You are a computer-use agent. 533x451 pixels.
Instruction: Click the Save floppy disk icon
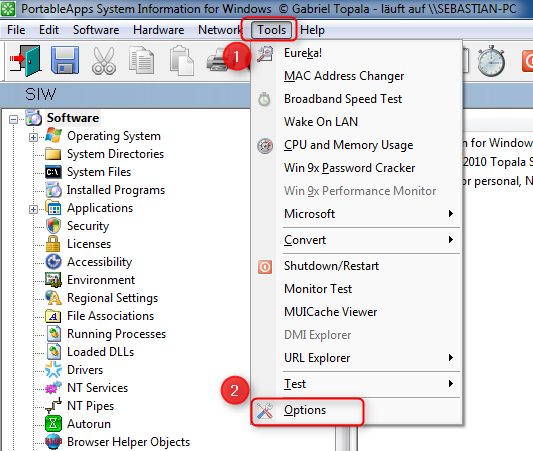65,60
